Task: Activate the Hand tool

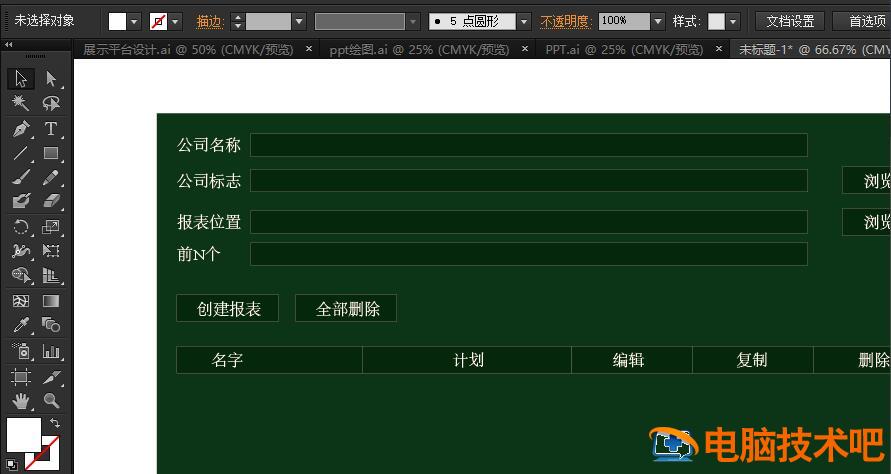Action: click(21, 401)
